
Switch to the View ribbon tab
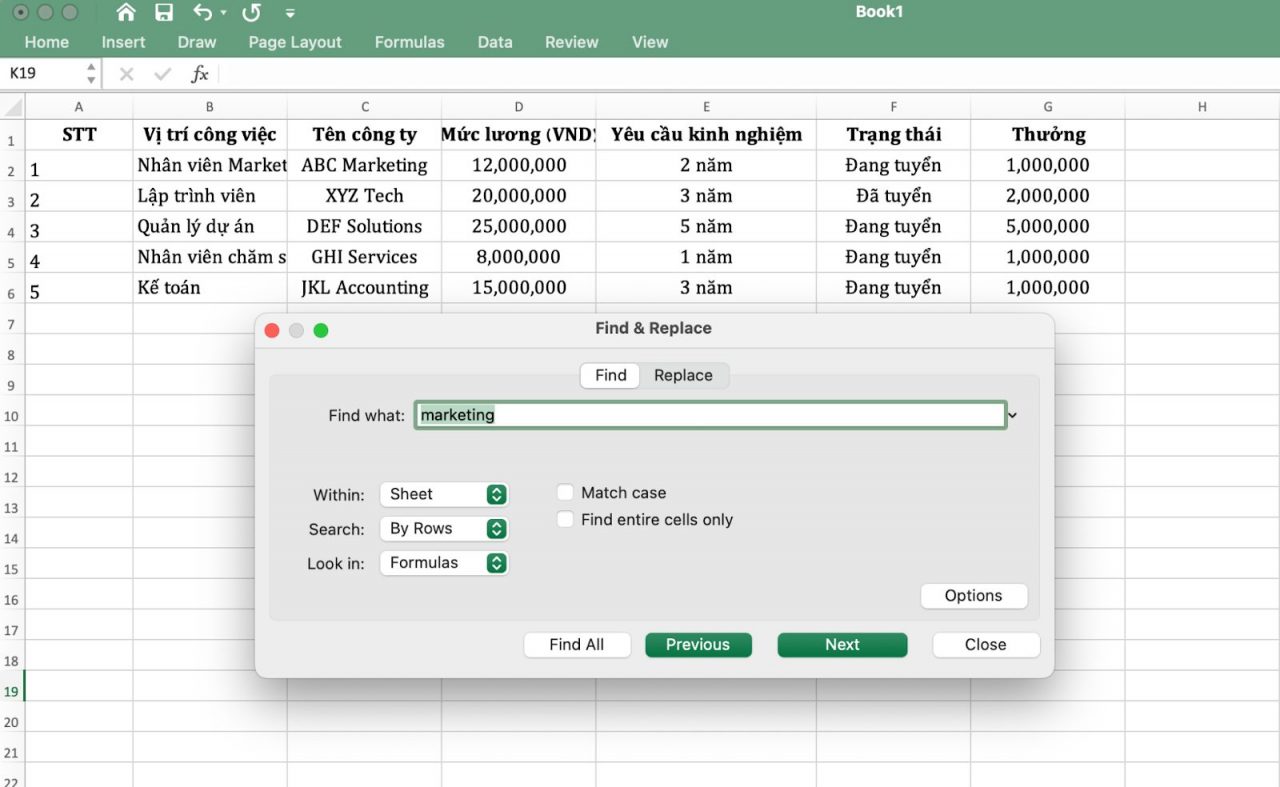pos(650,42)
